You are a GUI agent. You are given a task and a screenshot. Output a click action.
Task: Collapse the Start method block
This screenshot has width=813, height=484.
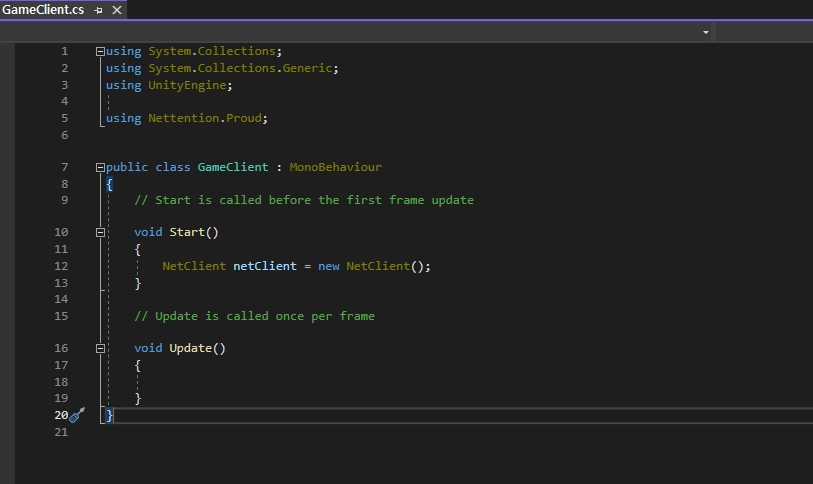click(x=99, y=232)
